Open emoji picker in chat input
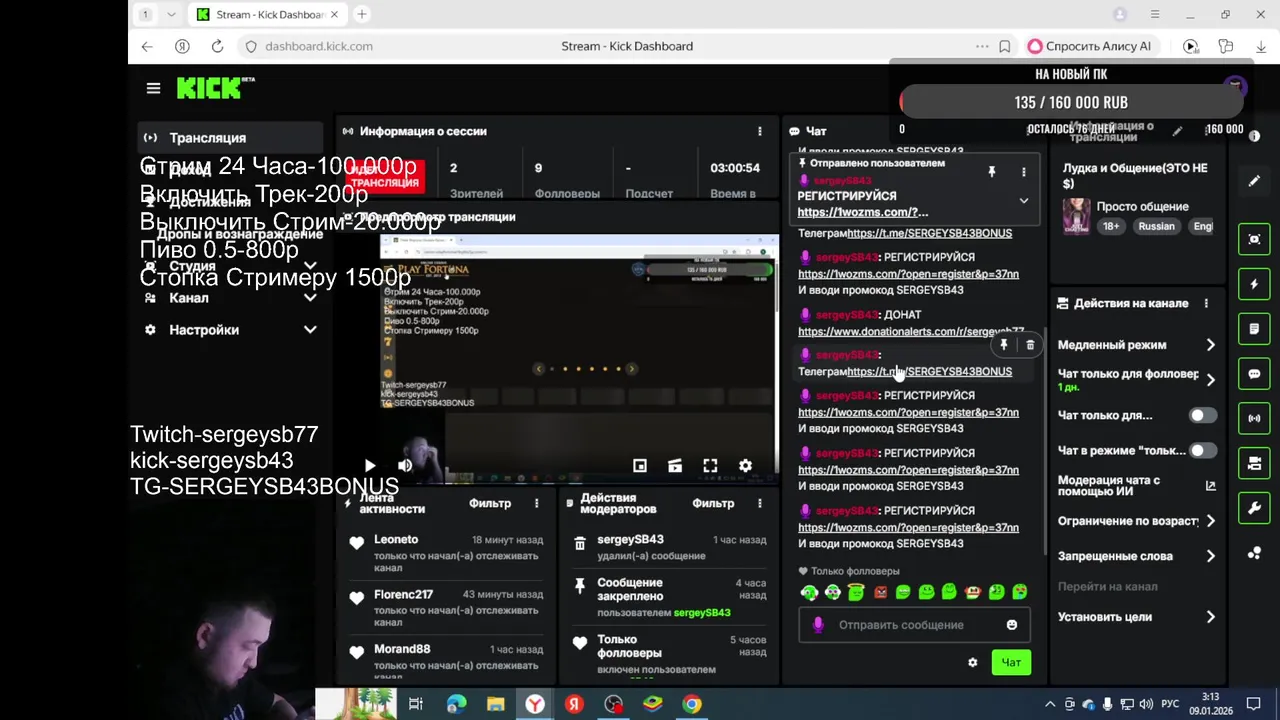Screen dimensions: 1280x720 (1011, 625)
